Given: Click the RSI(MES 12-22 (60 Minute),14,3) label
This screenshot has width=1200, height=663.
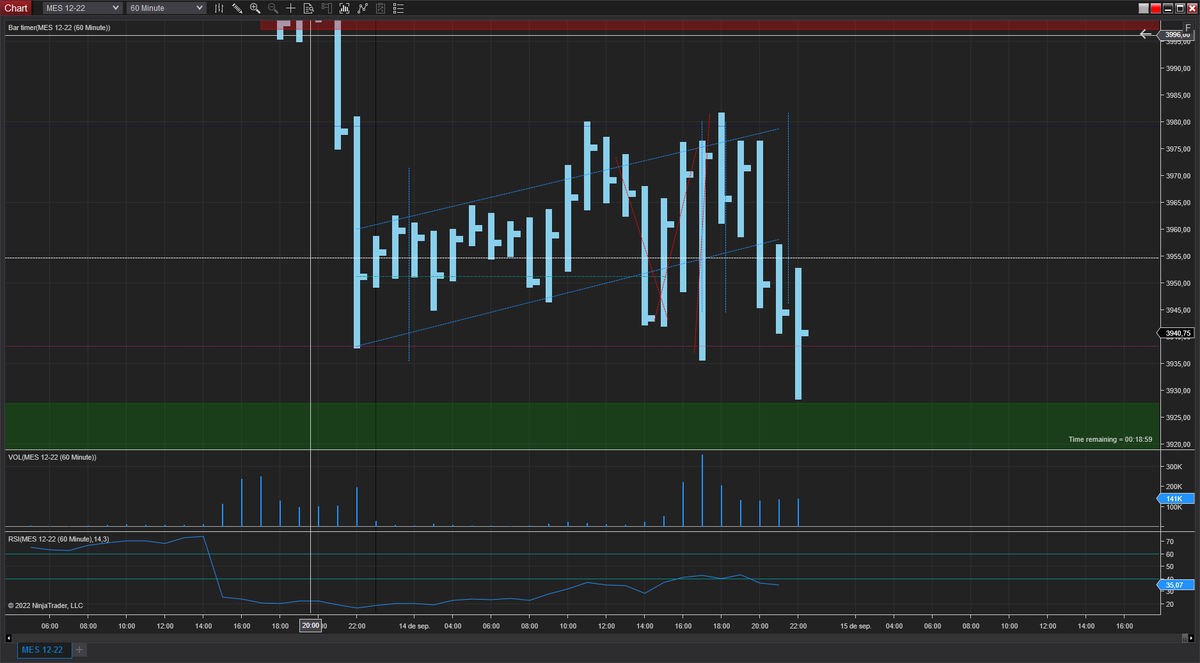Looking at the screenshot, I should [58, 539].
